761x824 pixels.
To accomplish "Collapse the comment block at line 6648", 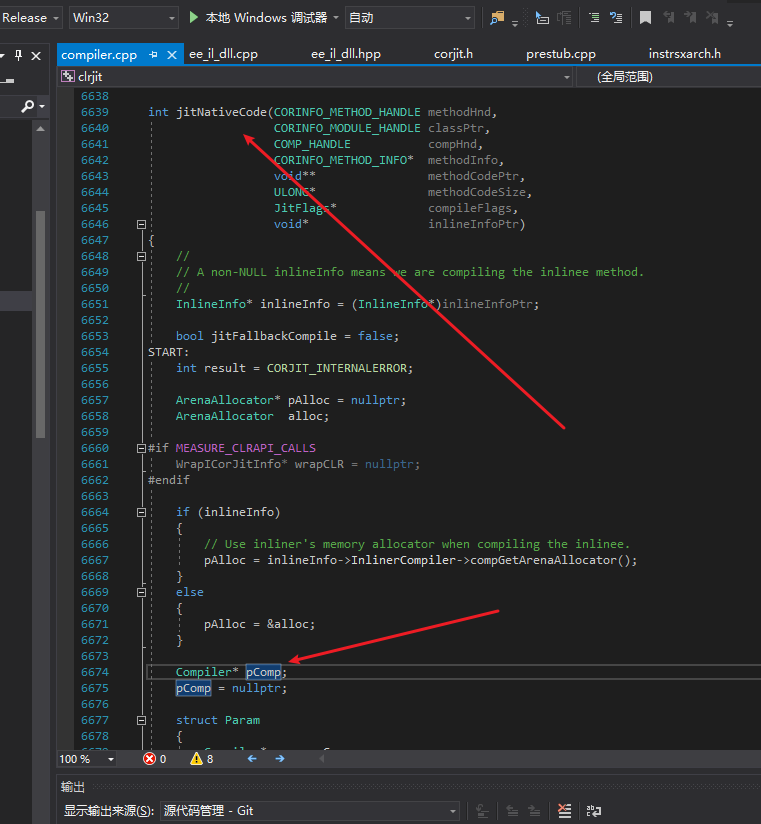I will [141, 256].
